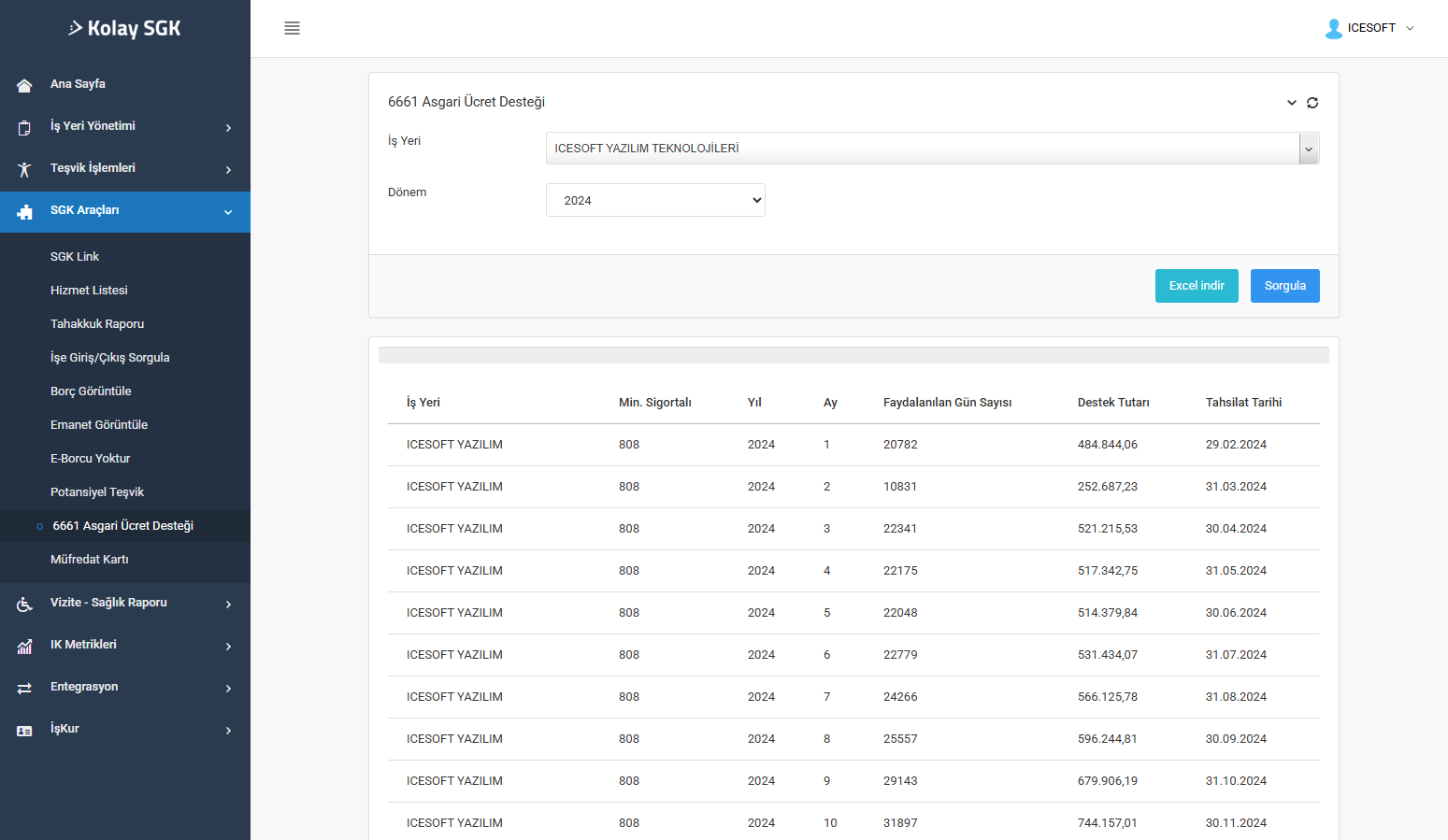This screenshot has width=1448, height=840.
Task: Expand the IK Metrikleri submenu arrow
Action: pos(228,647)
